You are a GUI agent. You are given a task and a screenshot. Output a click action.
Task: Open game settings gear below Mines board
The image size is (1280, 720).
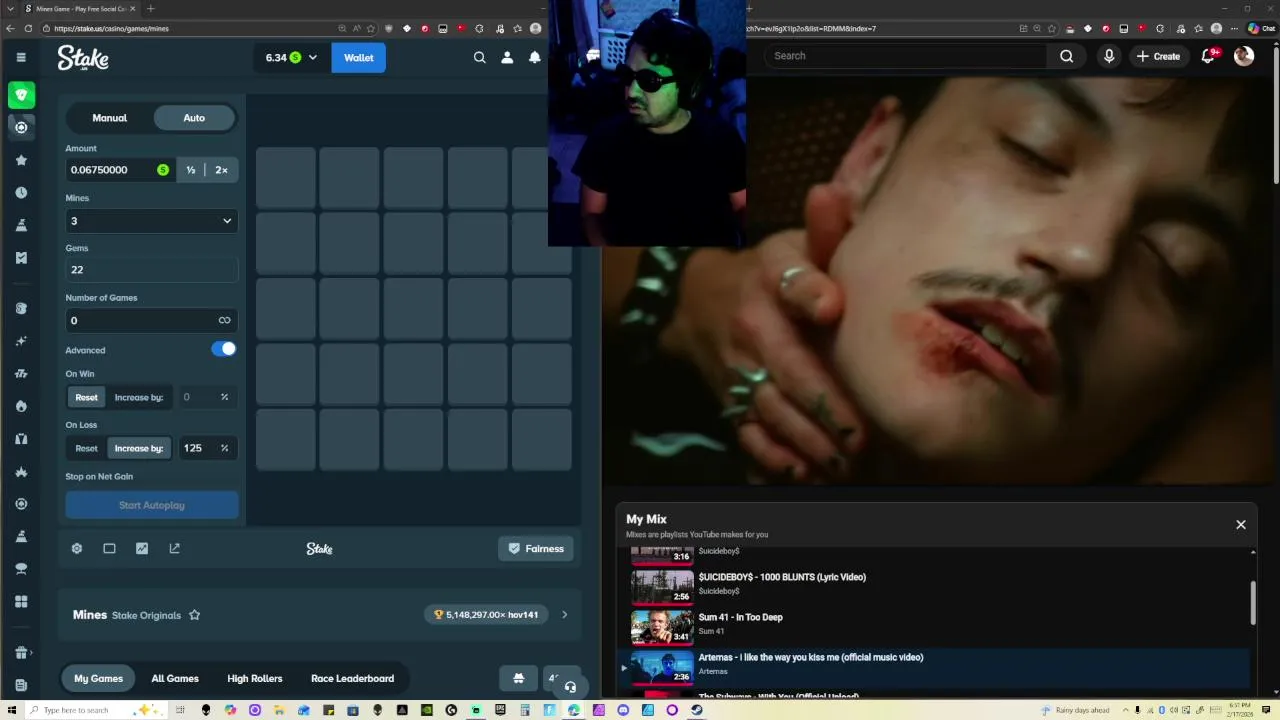(77, 548)
